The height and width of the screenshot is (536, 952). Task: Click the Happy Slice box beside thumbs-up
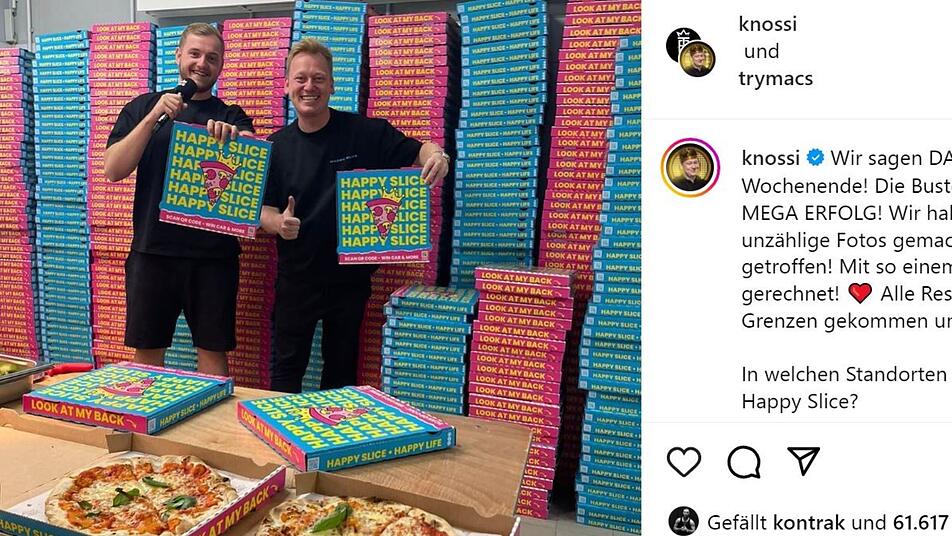point(384,216)
